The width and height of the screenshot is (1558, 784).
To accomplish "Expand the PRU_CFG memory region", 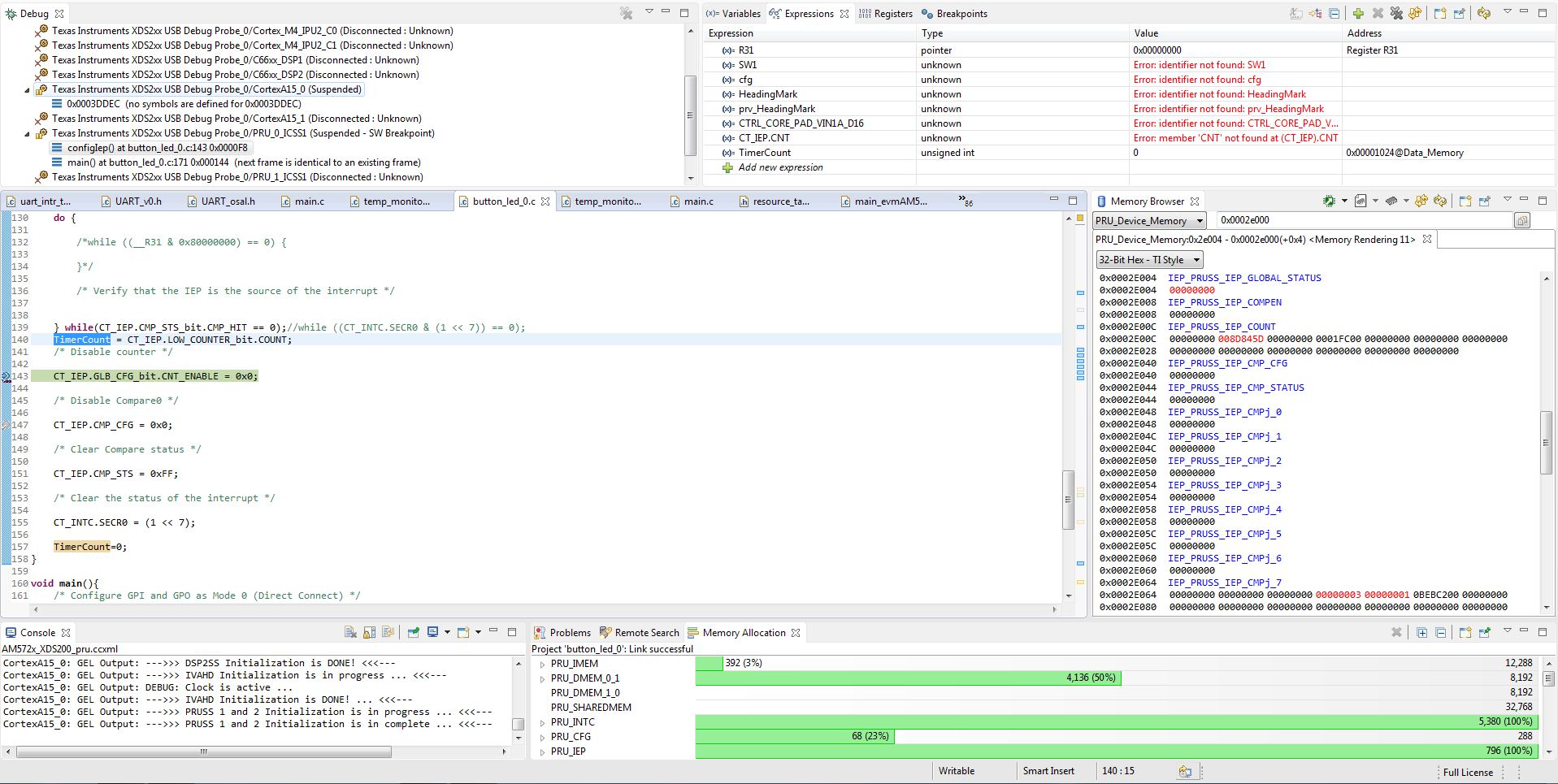I will 542,737.
